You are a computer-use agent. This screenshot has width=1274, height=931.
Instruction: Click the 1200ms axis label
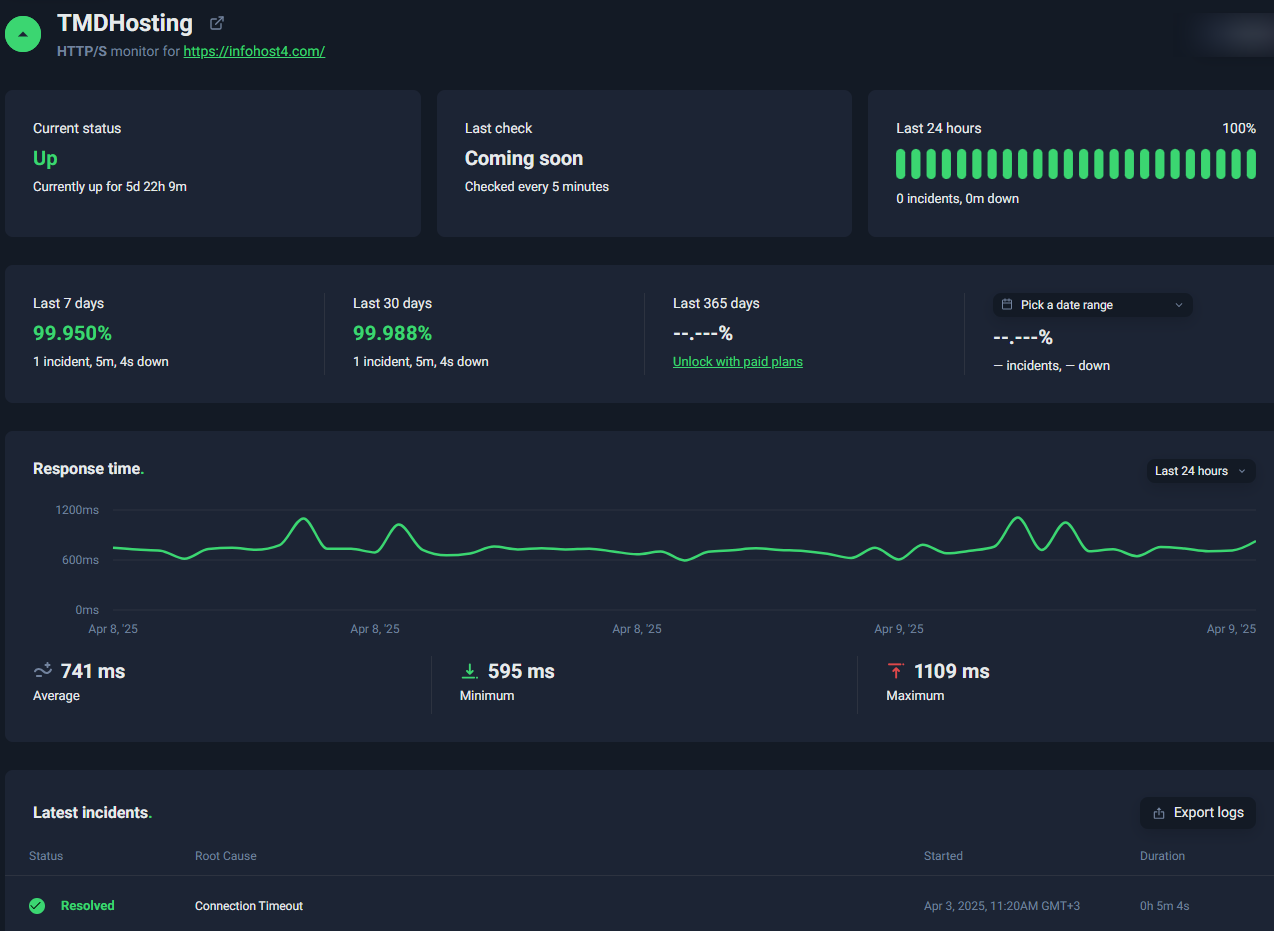tap(77, 510)
